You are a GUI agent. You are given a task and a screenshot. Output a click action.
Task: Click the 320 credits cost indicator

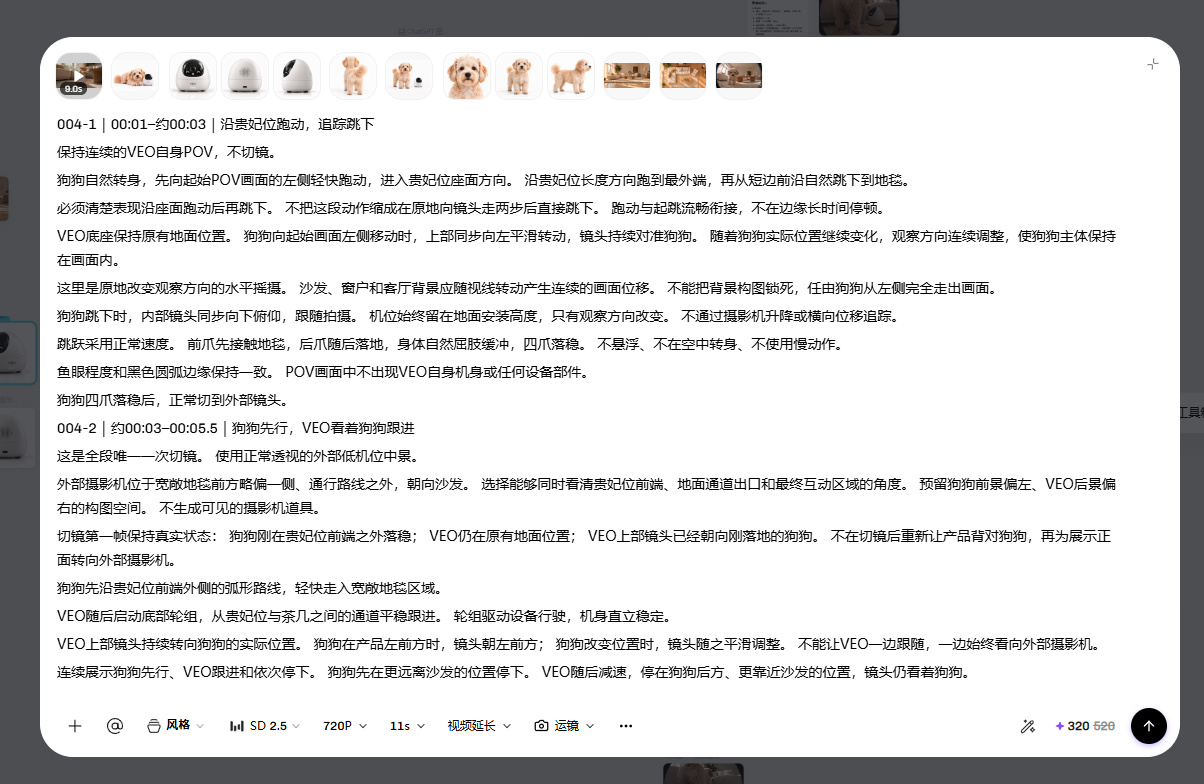tap(1084, 726)
